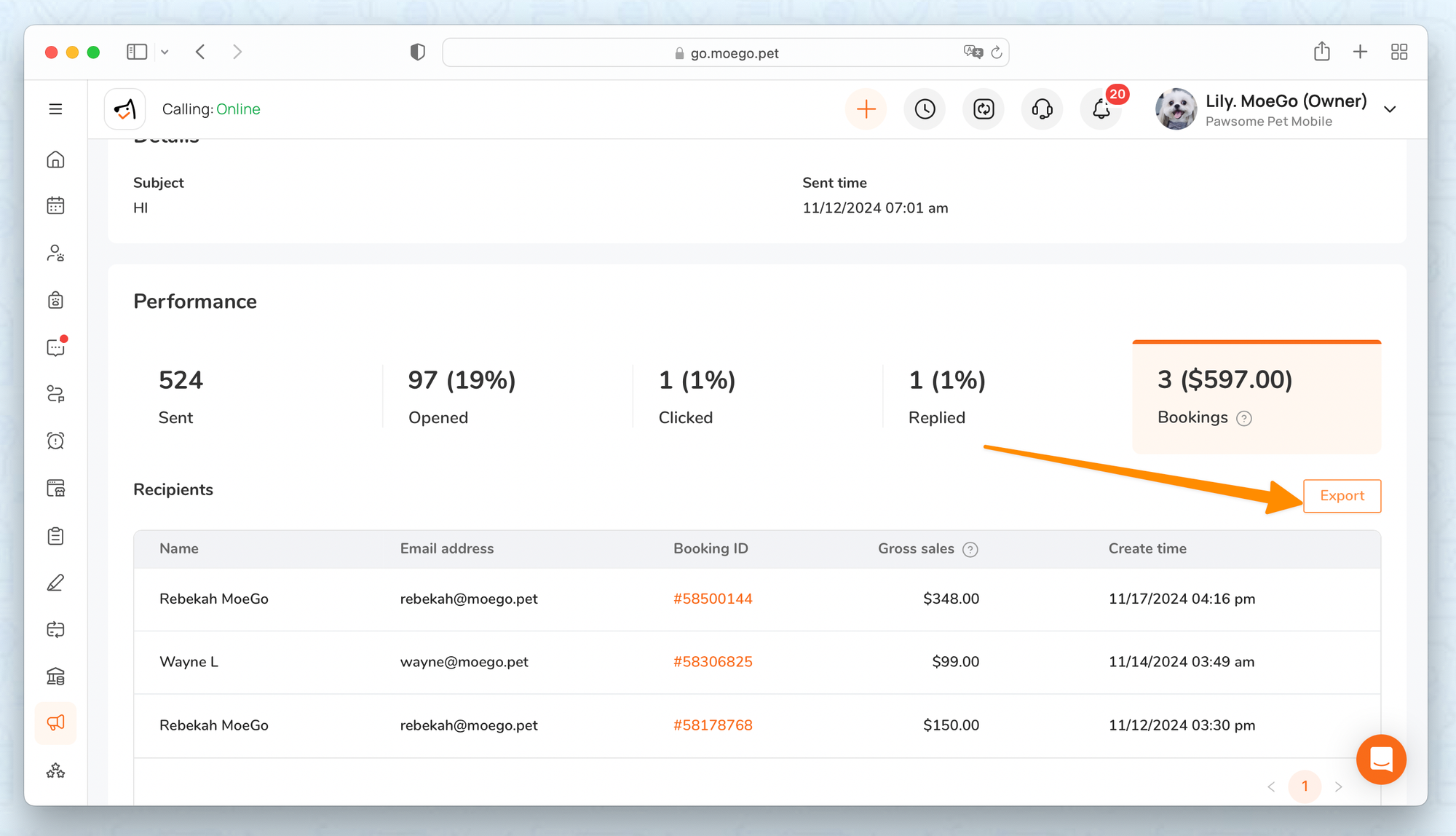The image size is (1456, 836).
Task: Open Marketing megaphone sidebar icon
Action: pos(55,722)
